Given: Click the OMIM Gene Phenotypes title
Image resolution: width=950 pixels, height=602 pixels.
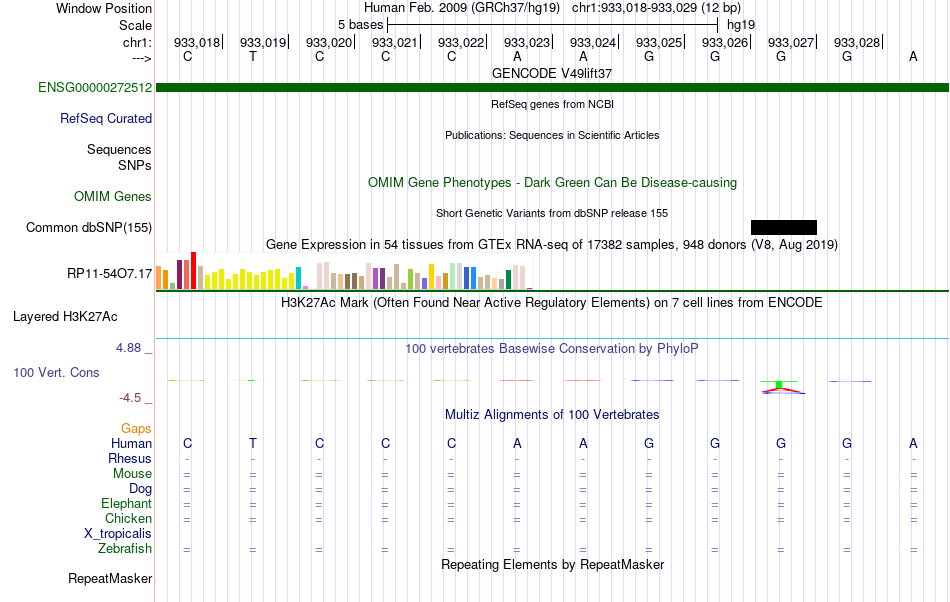Looking at the screenshot, I should [x=553, y=183].
